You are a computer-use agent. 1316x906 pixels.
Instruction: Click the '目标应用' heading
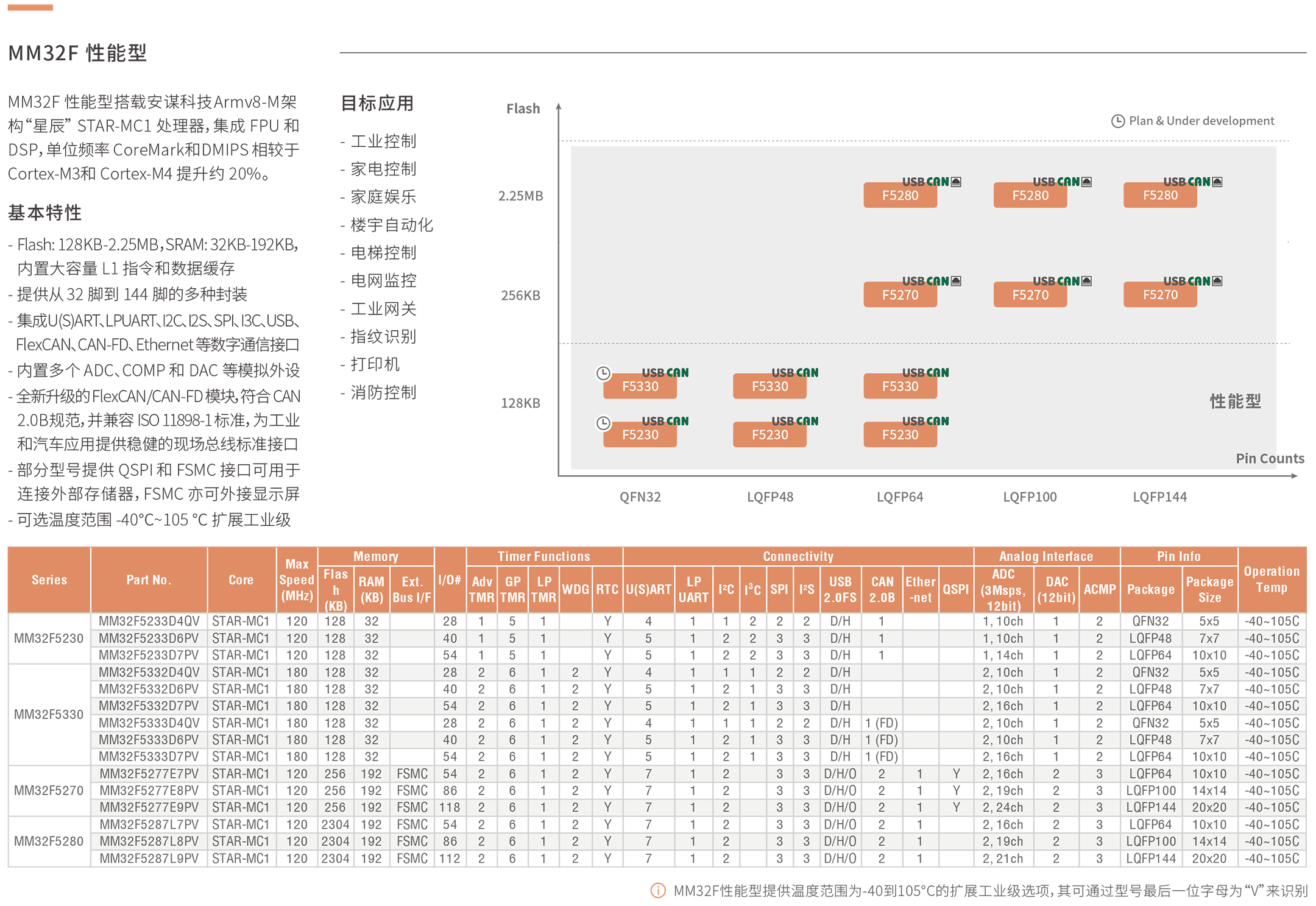(x=377, y=103)
